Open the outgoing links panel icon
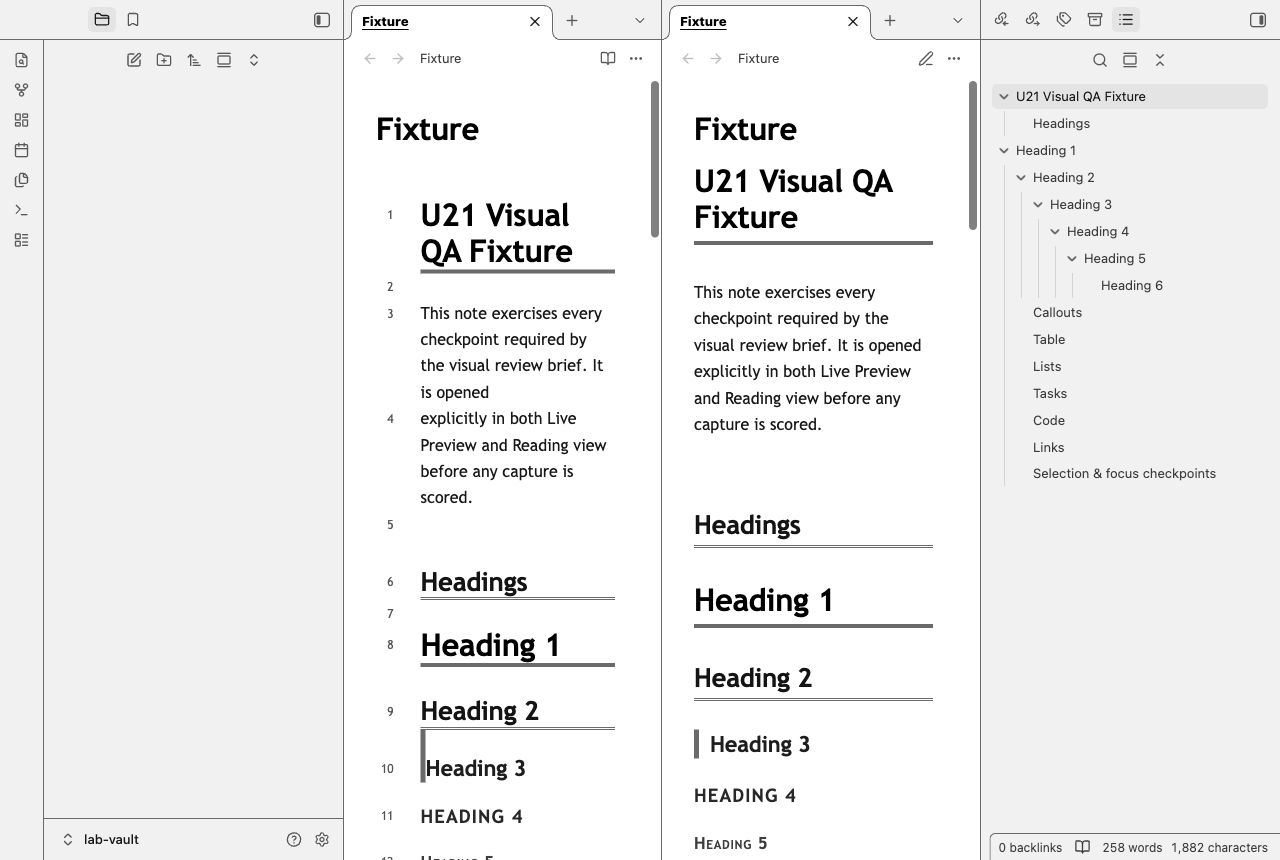1280x860 pixels. [1033, 19]
